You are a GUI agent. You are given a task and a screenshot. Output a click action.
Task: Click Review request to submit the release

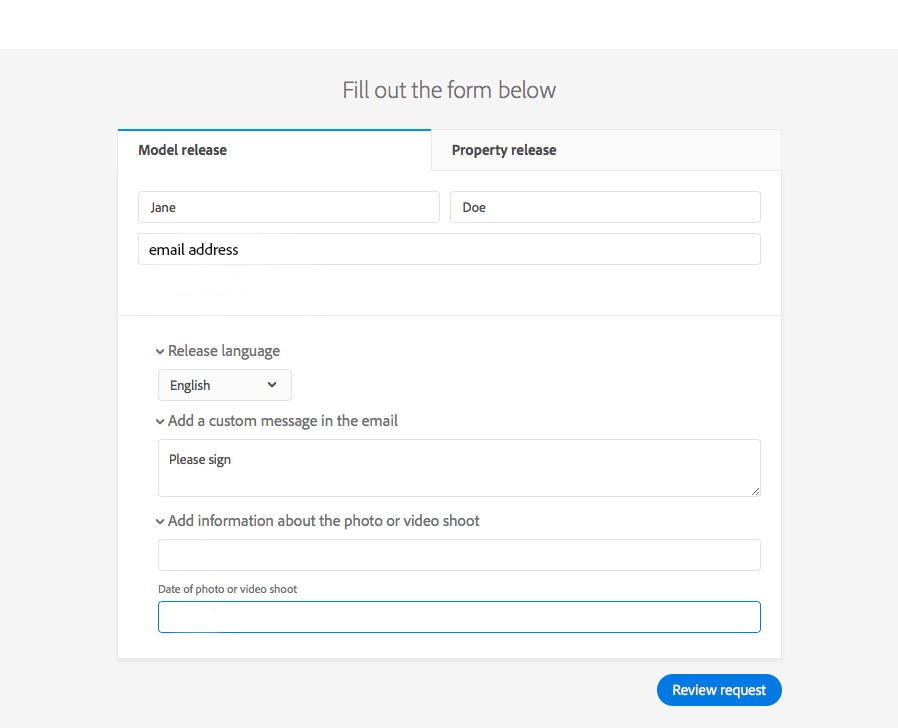(x=718, y=690)
